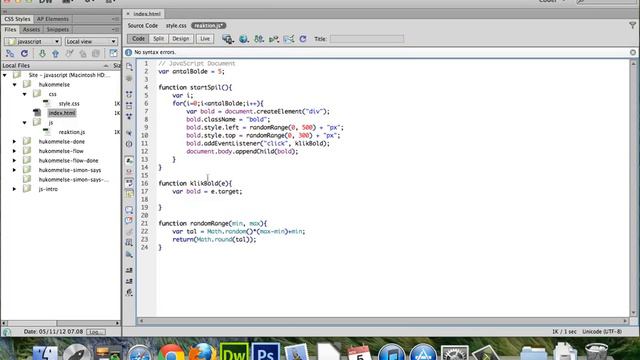Screen dimensions: 640x360
Task: Open the Local view dropdown
Action: pos(91,41)
